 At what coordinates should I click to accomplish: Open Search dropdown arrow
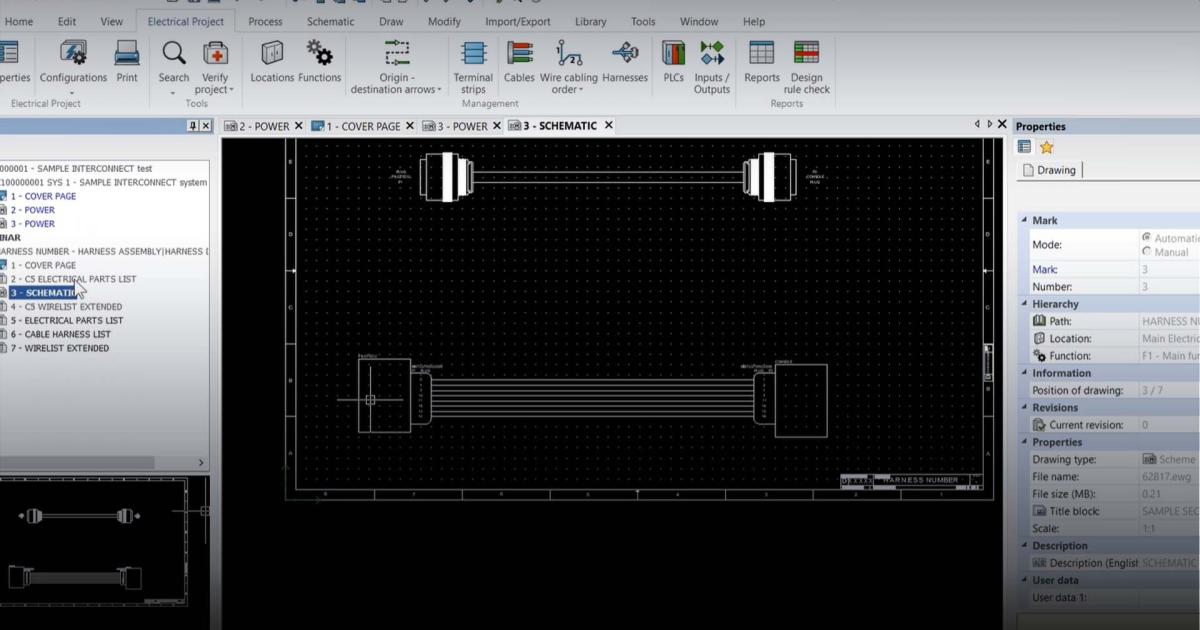click(x=173, y=92)
